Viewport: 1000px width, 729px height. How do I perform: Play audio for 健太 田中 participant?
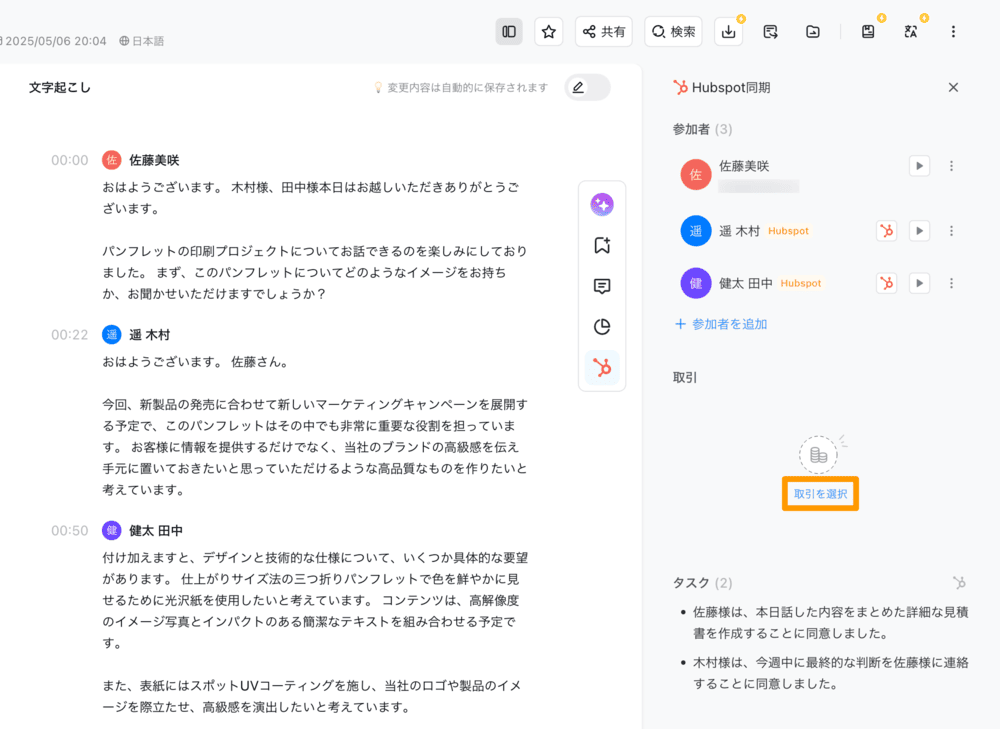919,283
